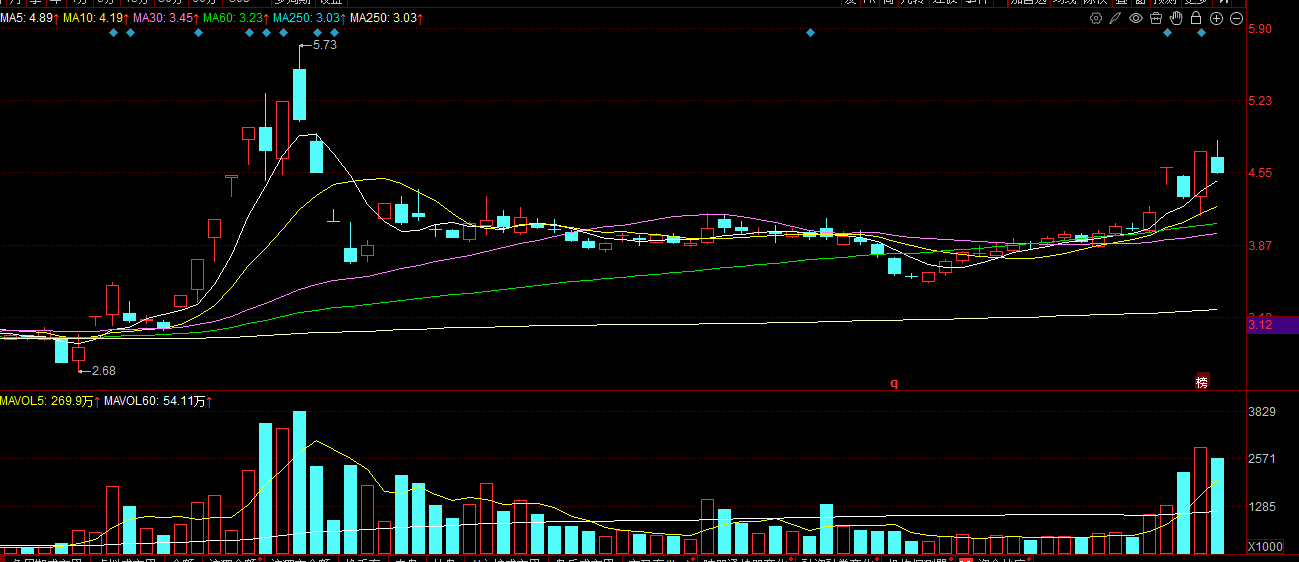Click the red q marker below candles
The image size is (1299, 562).
[x=894, y=382]
